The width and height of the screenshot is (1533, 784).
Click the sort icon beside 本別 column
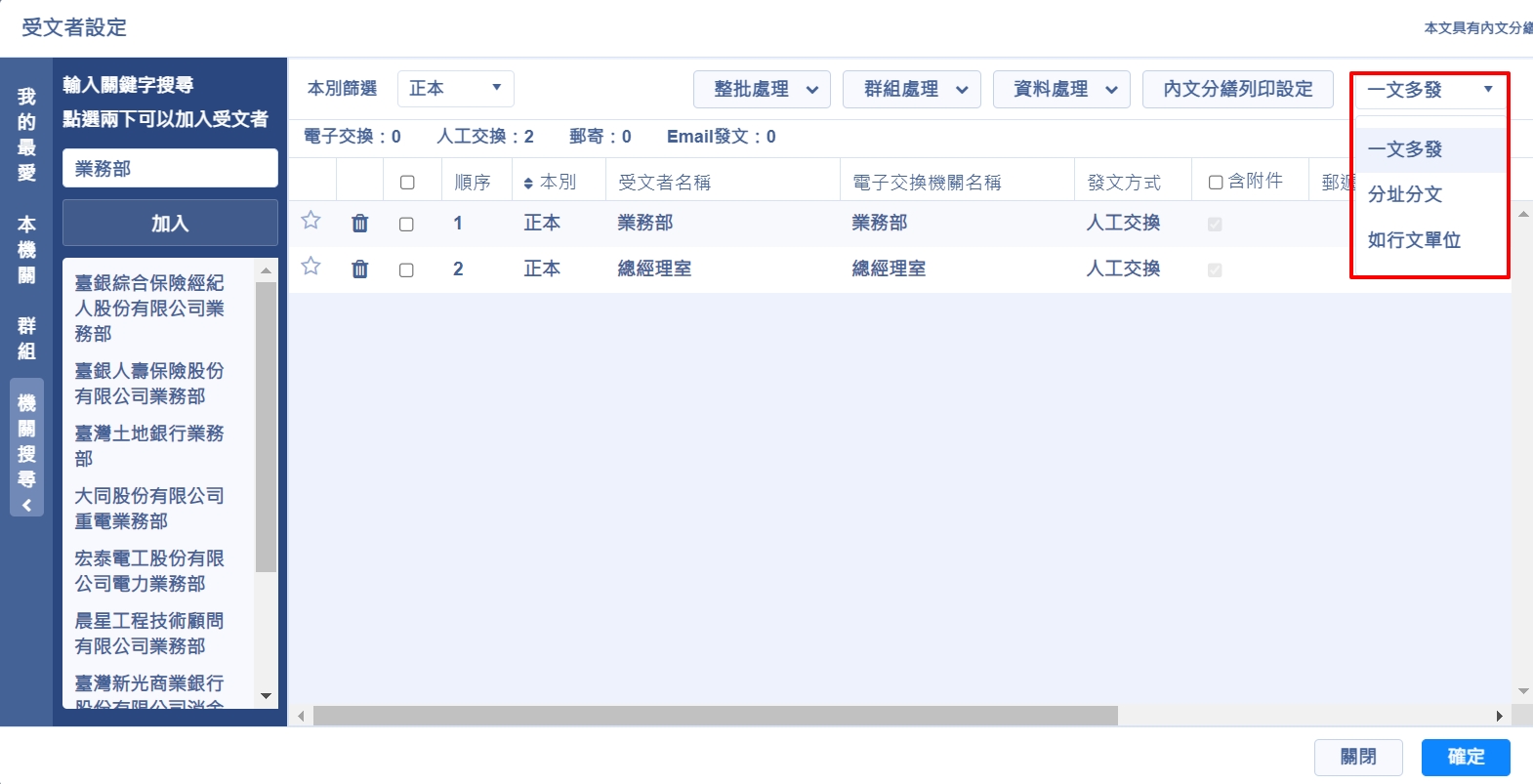pyautogui.click(x=528, y=184)
